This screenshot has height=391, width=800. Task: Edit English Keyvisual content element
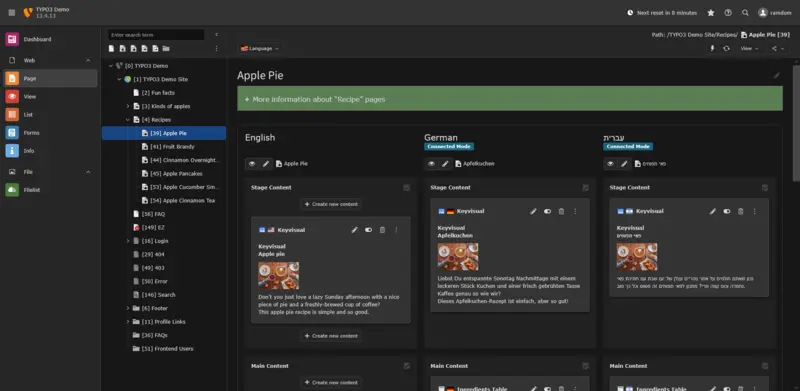pos(355,230)
